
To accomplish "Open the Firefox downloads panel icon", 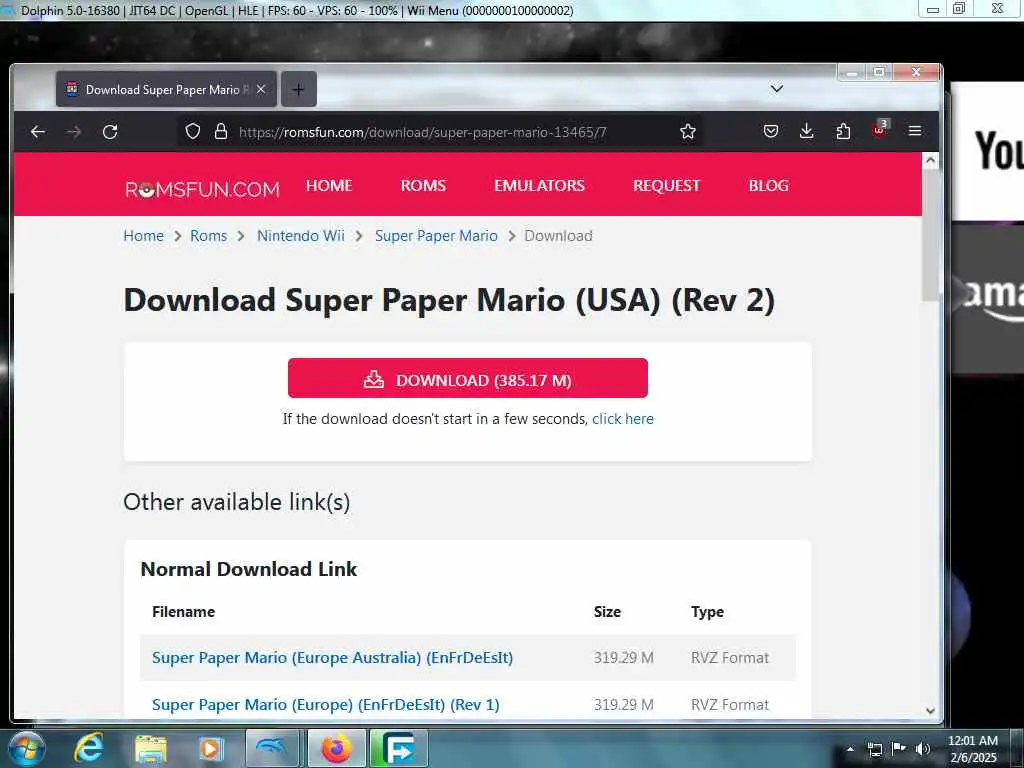I will click(807, 132).
